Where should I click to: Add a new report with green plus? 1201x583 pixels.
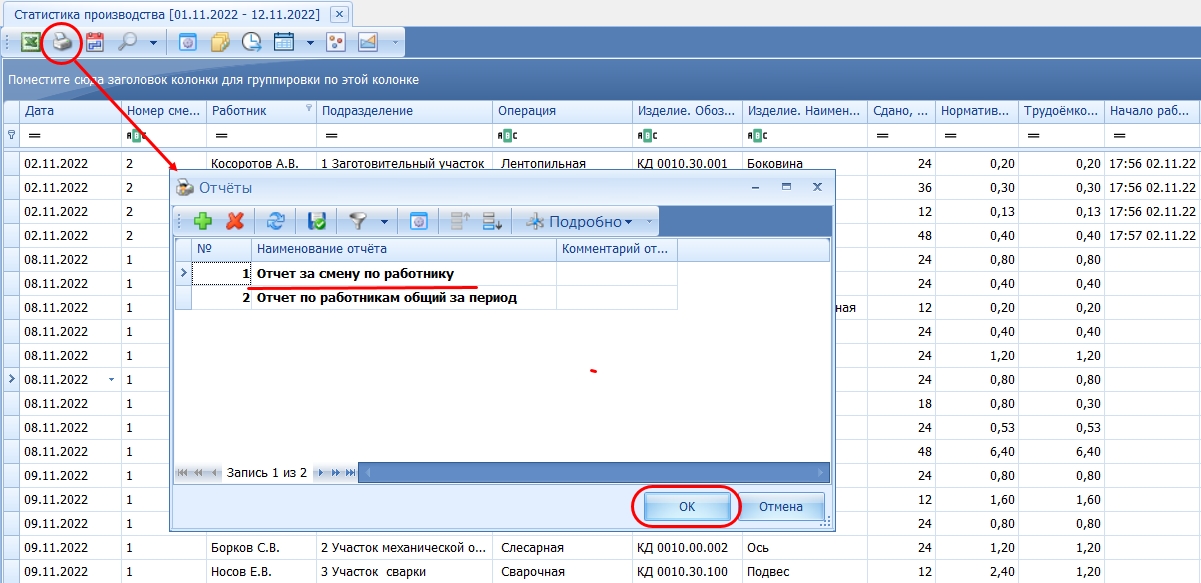[x=203, y=222]
